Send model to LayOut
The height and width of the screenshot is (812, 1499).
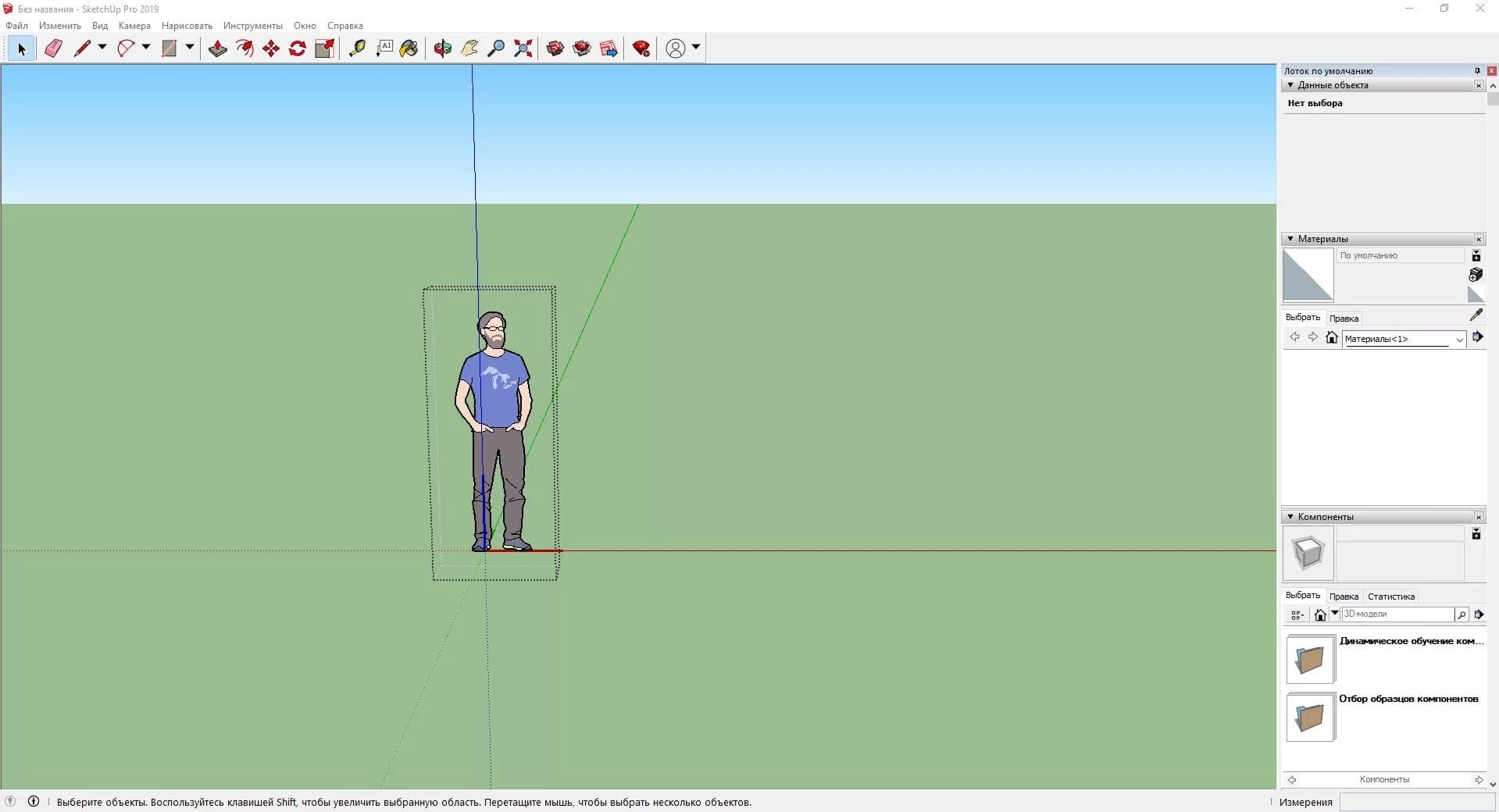point(609,48)
